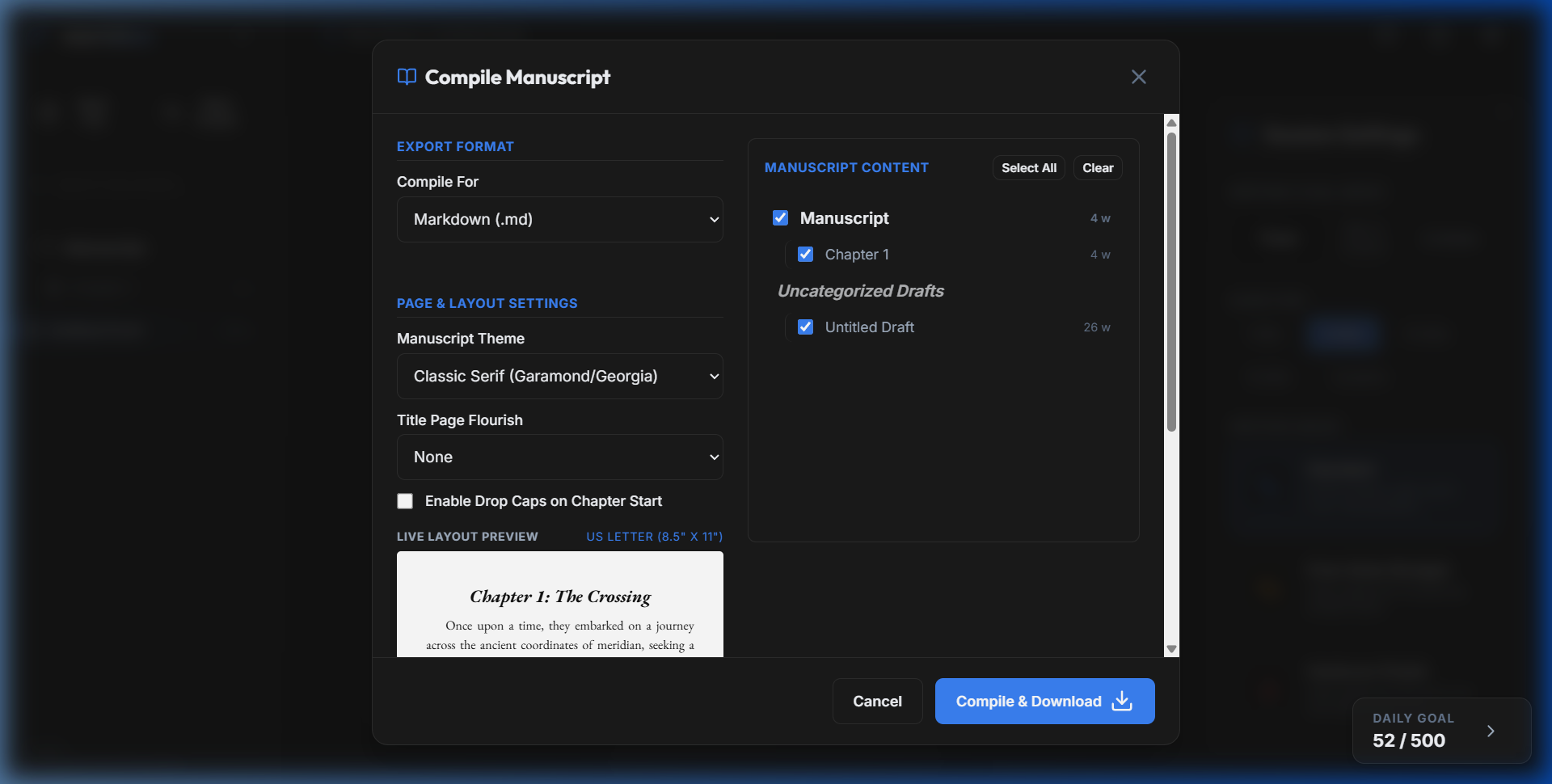Click the LIVE LAYOUT PREVIEW label
Screen dimensions: 1552x784
(x=467, y=537)
